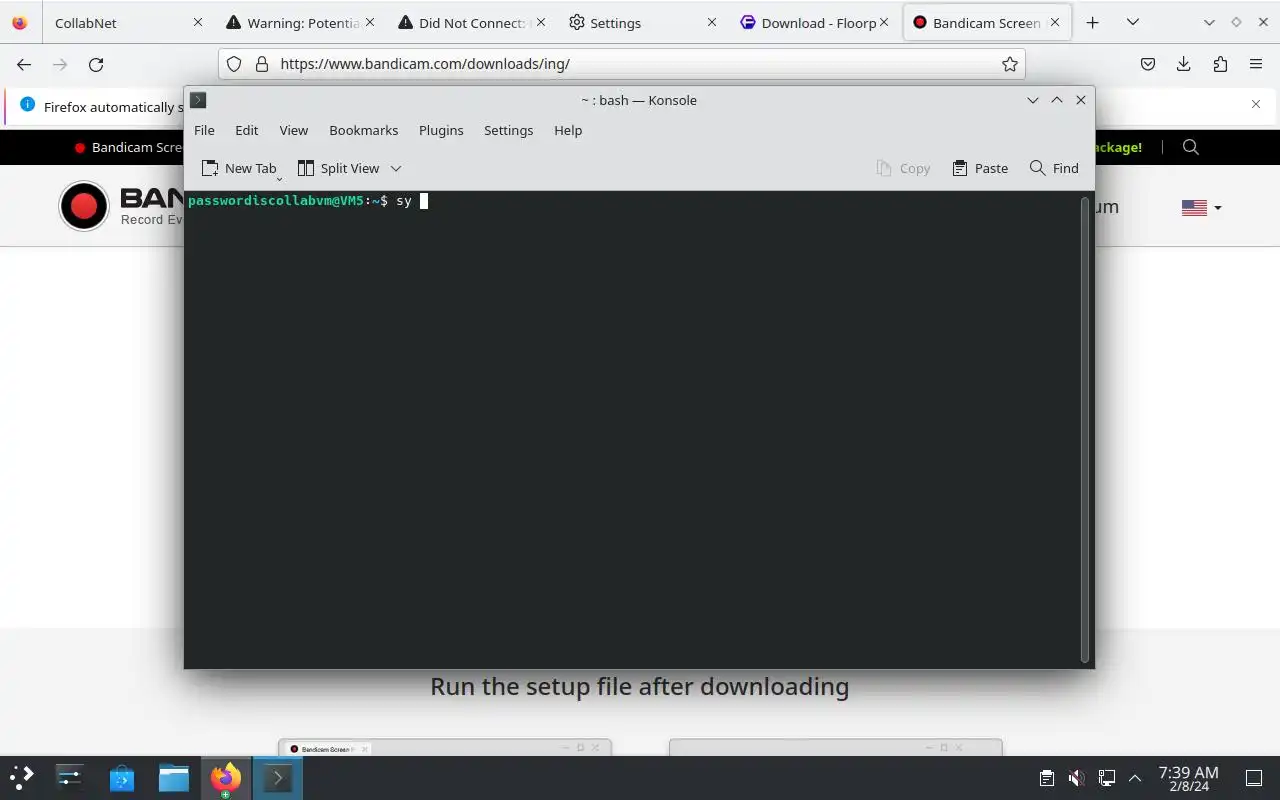Close the Bandicam Screen tab
This screenshot has width=1280, height=800.
(x=1055, y=22)
